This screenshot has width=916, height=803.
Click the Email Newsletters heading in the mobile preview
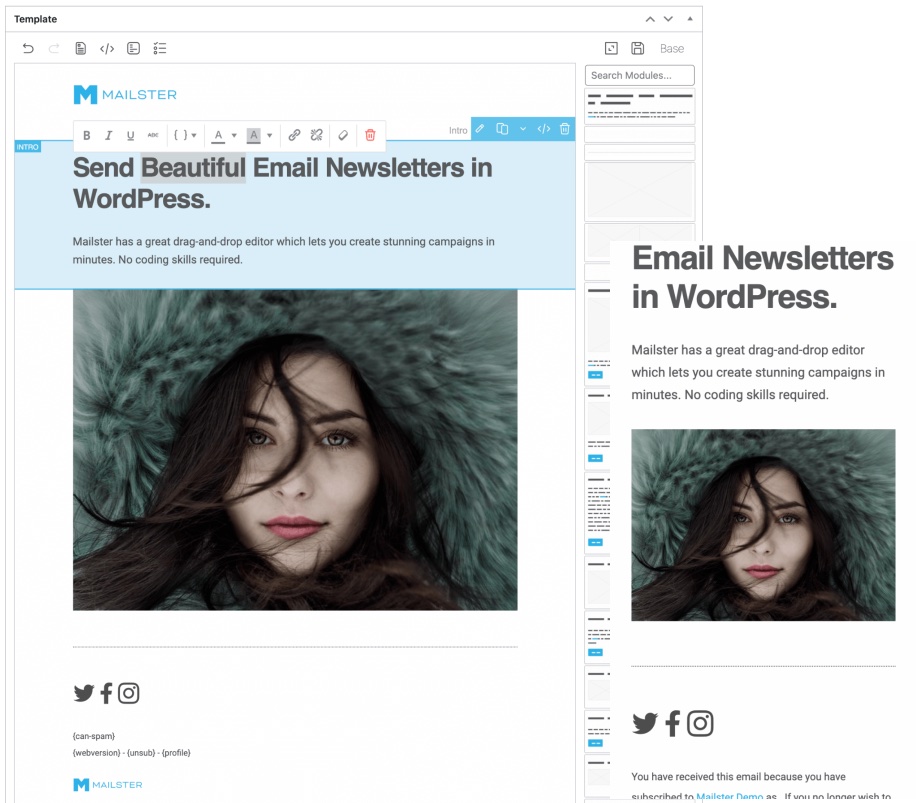[763, 277]
